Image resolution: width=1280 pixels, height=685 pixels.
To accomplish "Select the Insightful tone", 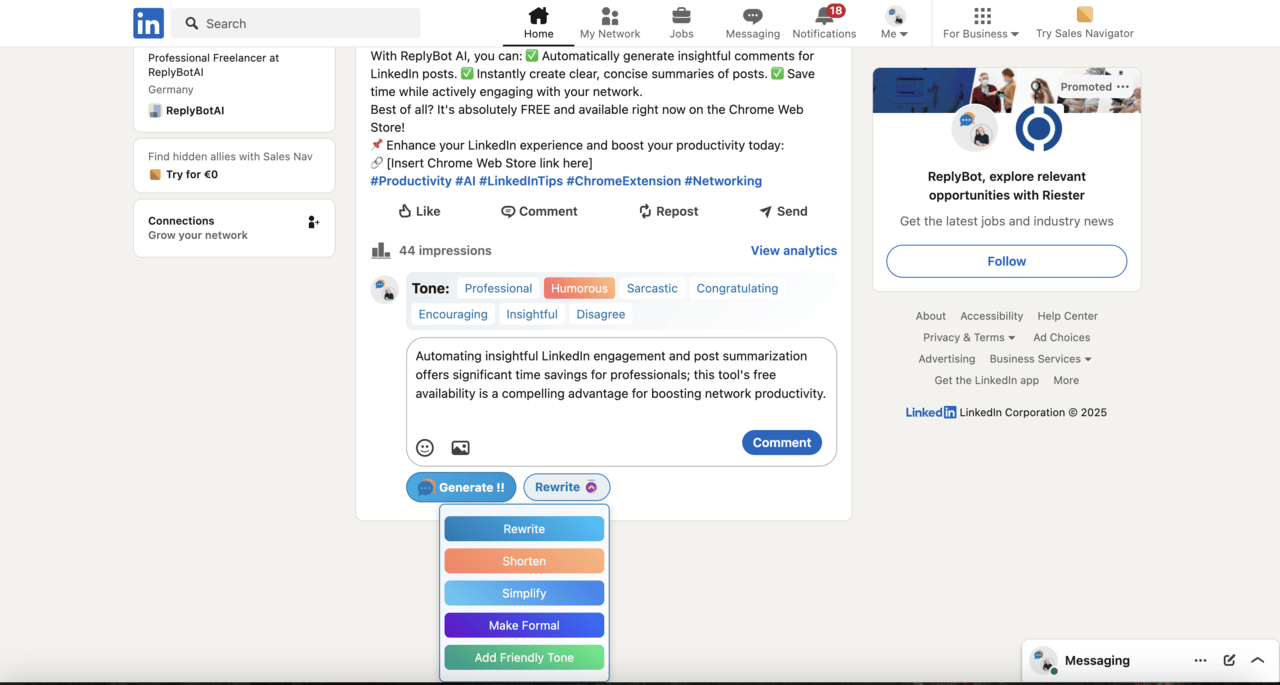I will click(532, 314).
